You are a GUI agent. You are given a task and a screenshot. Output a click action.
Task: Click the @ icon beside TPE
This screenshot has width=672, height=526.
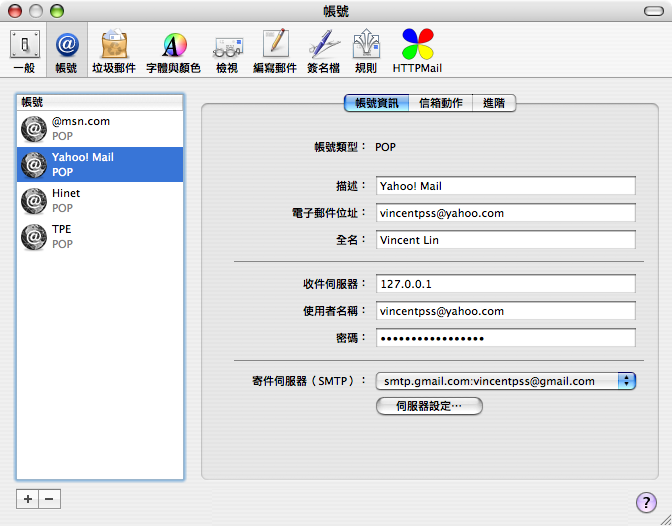34,237
